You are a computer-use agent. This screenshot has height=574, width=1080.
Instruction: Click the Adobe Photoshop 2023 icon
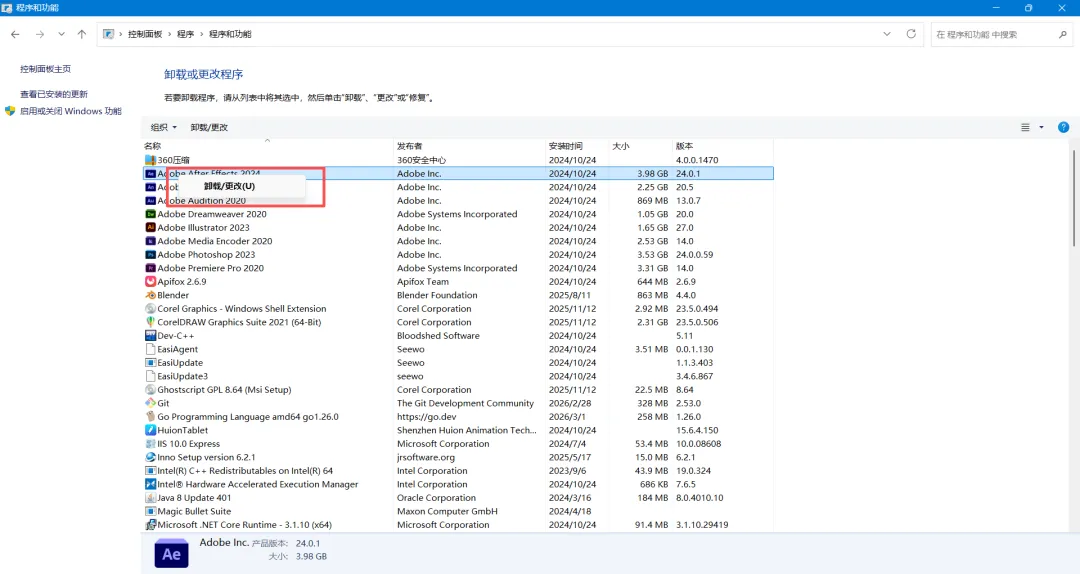click(150, 255)
